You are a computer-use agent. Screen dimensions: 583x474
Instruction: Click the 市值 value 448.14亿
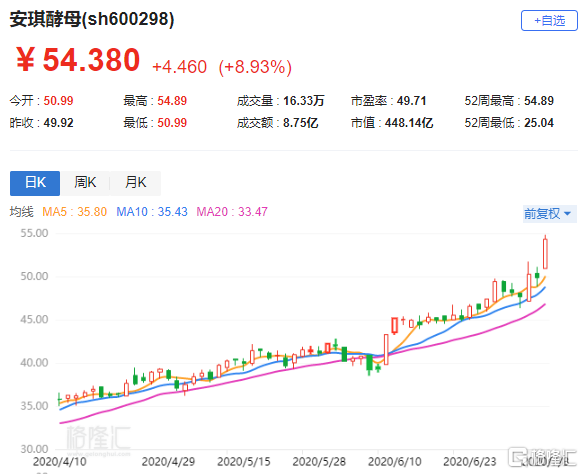tap(409, 123)
